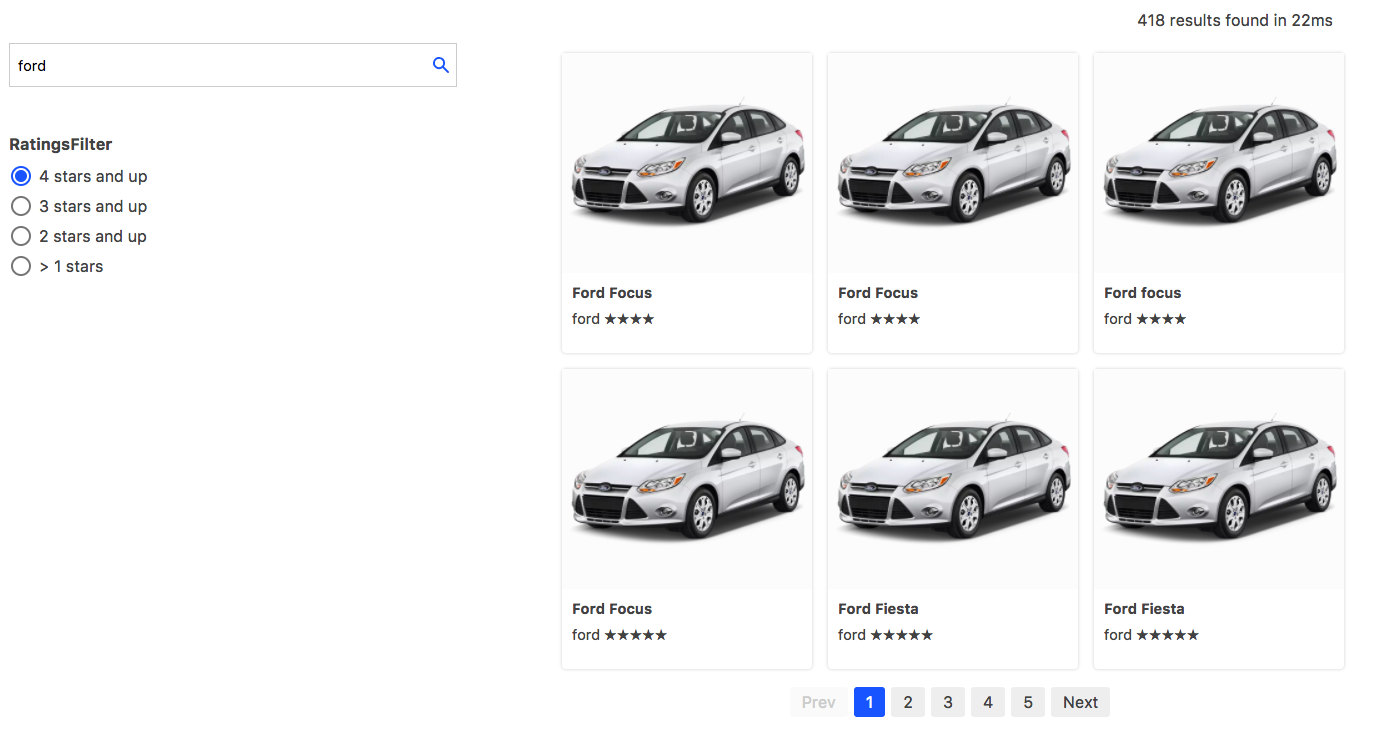
Task: Select the "4 stars and up" radio
Action: point(21,176)
